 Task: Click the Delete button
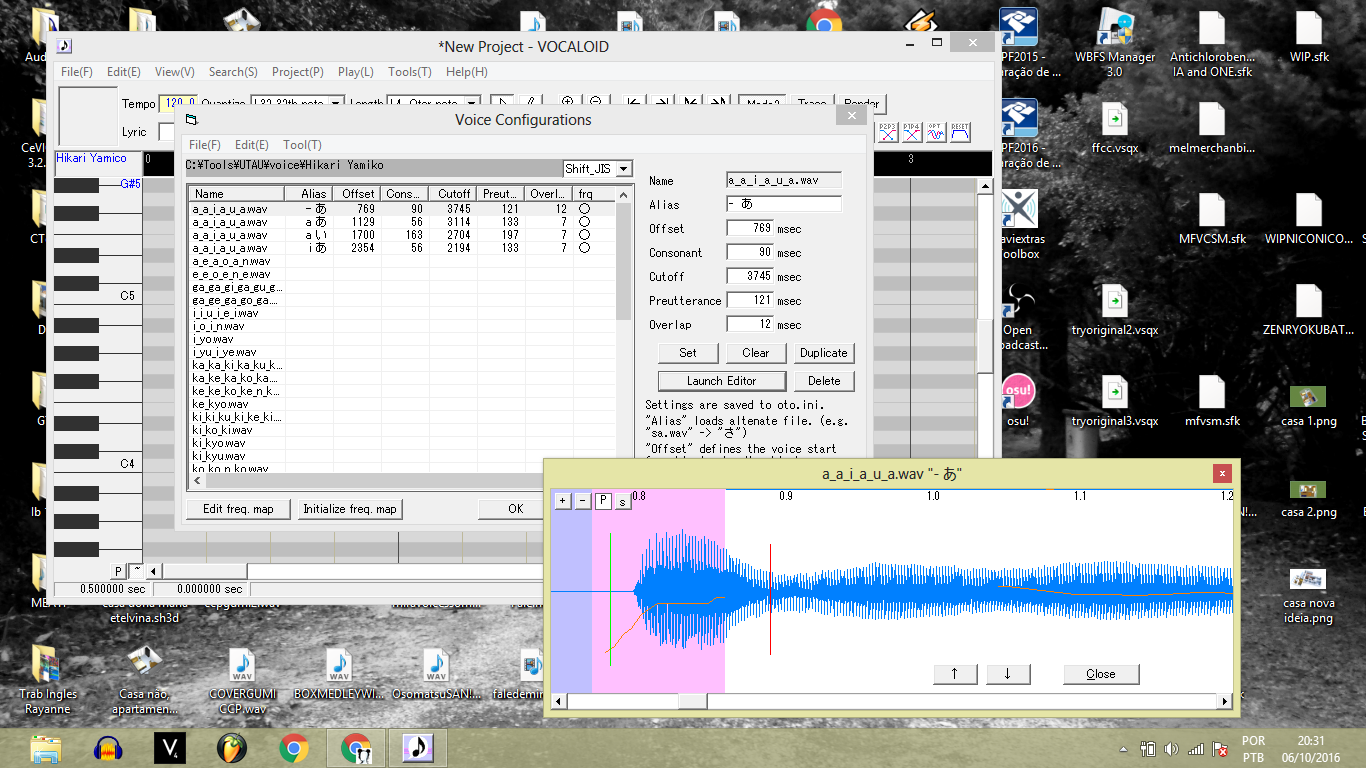(x=824, y=381)
